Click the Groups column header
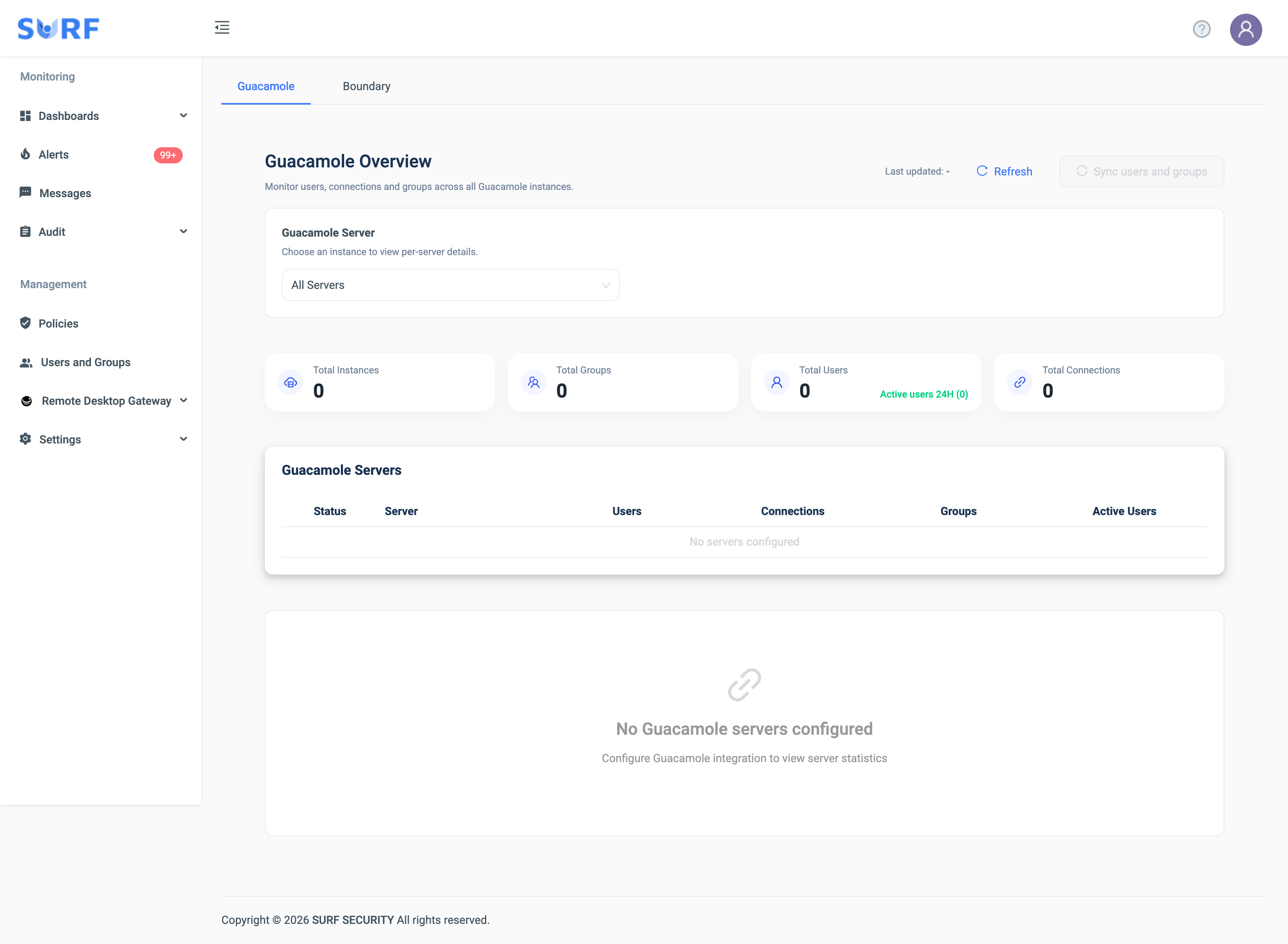The width and height of the screenshot is (1288, 944). point(958,511)
